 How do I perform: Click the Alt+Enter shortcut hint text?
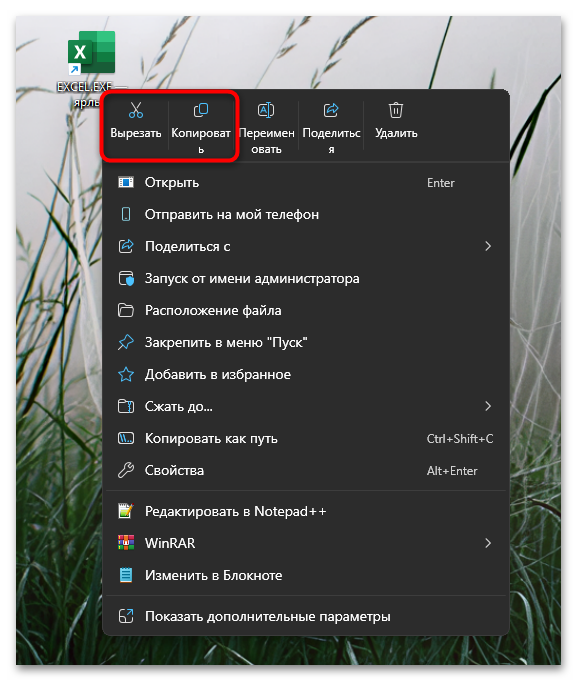(x=452, y=471)
